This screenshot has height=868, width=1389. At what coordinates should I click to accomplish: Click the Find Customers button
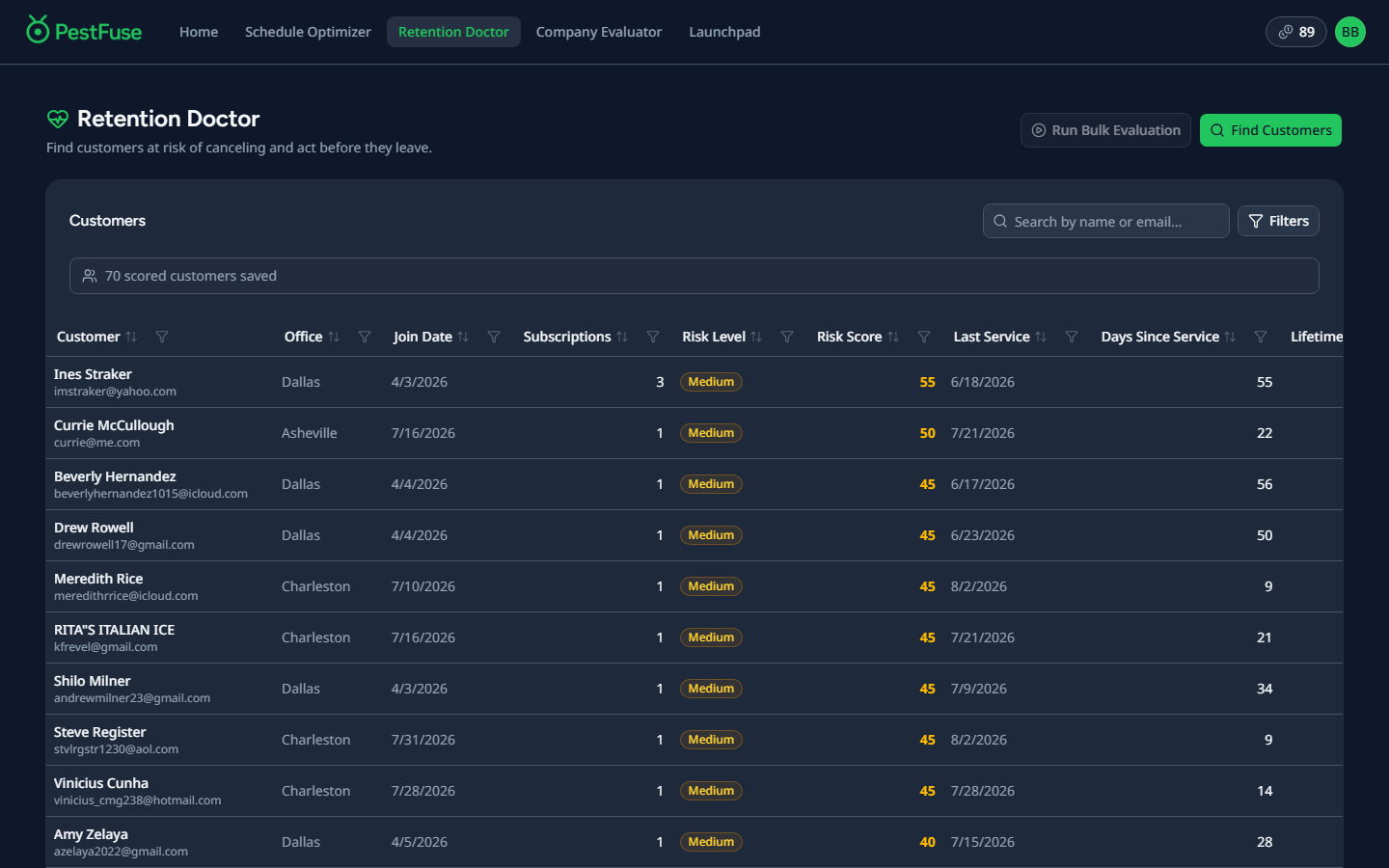[1270, 130]
